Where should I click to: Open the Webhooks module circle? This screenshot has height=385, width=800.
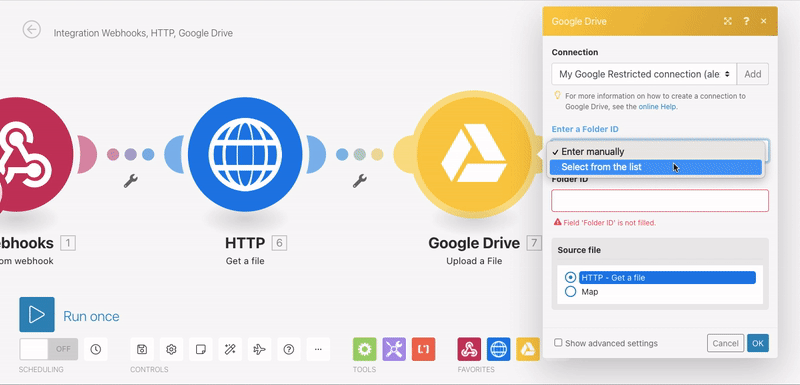click(31, 155)
